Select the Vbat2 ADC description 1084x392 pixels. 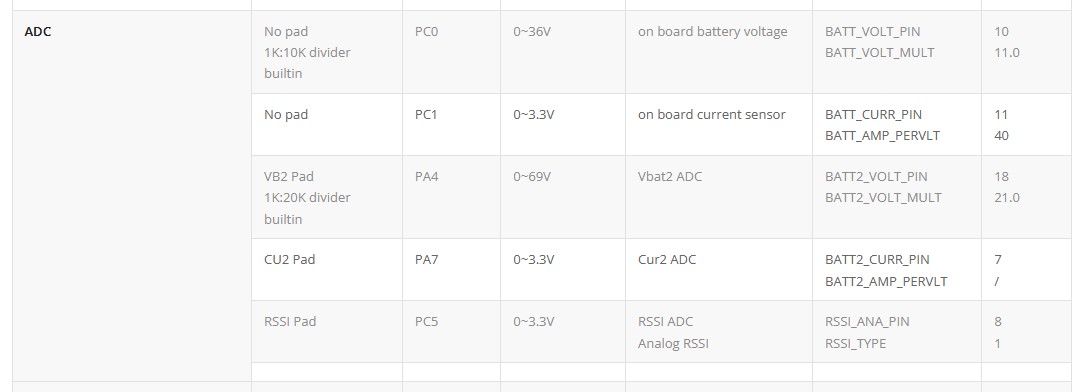click(x=669, y=177)
